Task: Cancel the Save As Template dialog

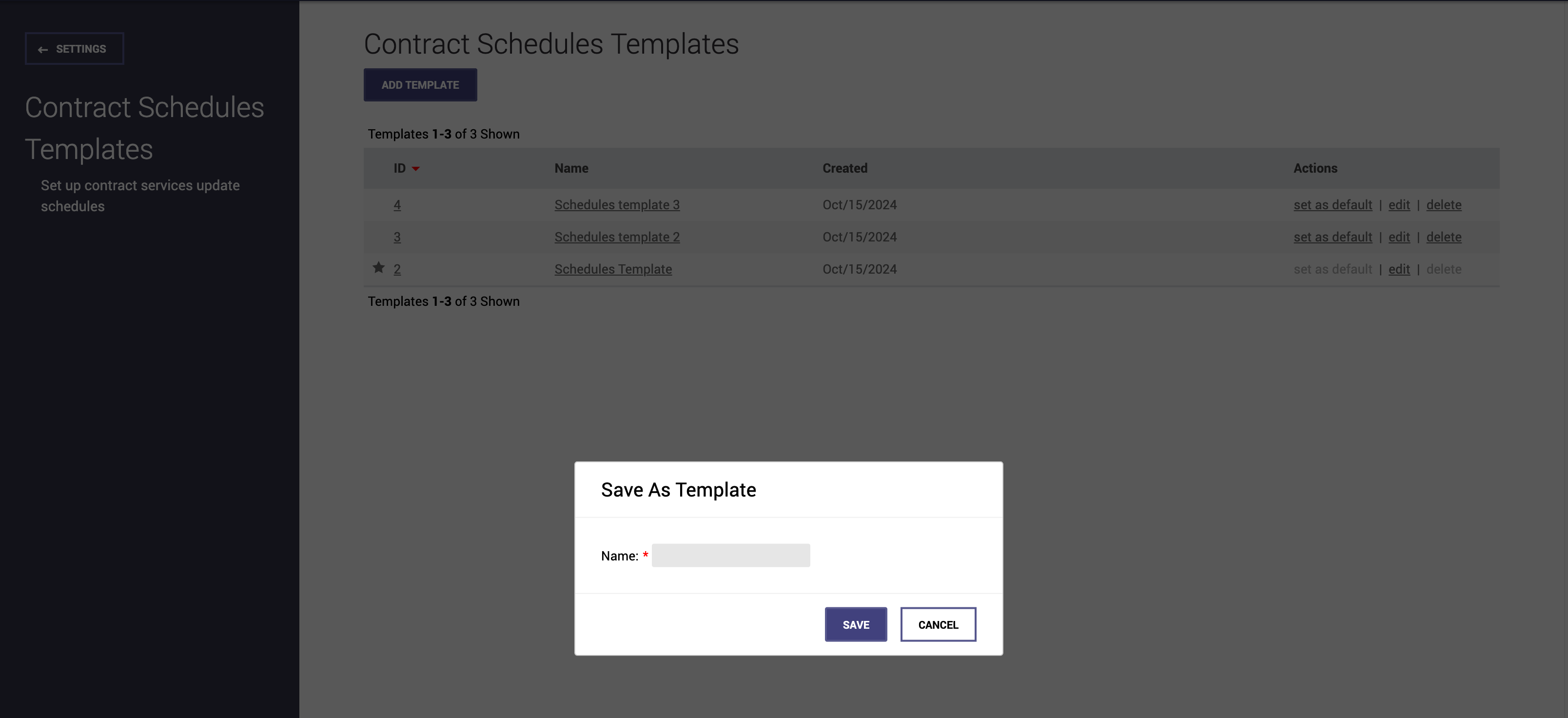Action: coord(938,624)
